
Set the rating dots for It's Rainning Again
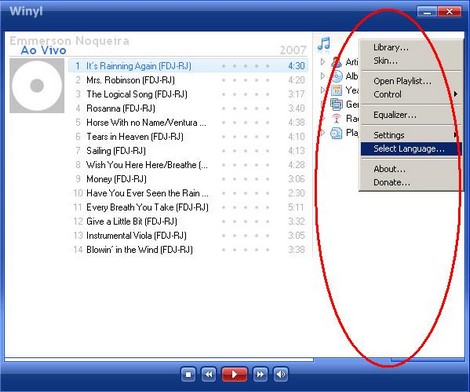pos(245,66)
